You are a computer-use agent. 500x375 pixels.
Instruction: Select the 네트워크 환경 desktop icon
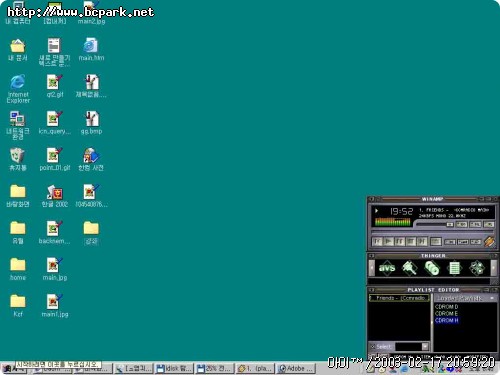pos(18,125)
